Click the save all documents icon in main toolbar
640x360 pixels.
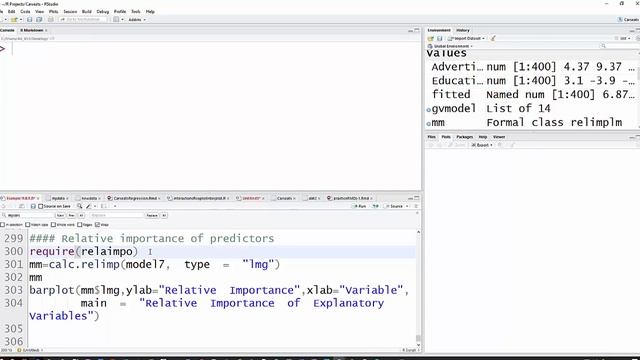(x=39, y=20)
